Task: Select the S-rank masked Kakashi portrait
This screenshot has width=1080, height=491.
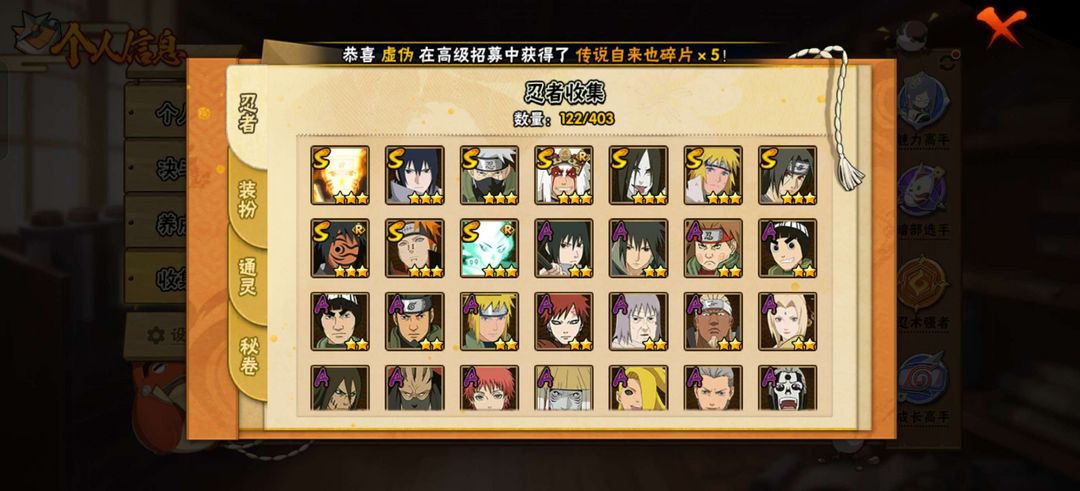Action: coord(489,175)
